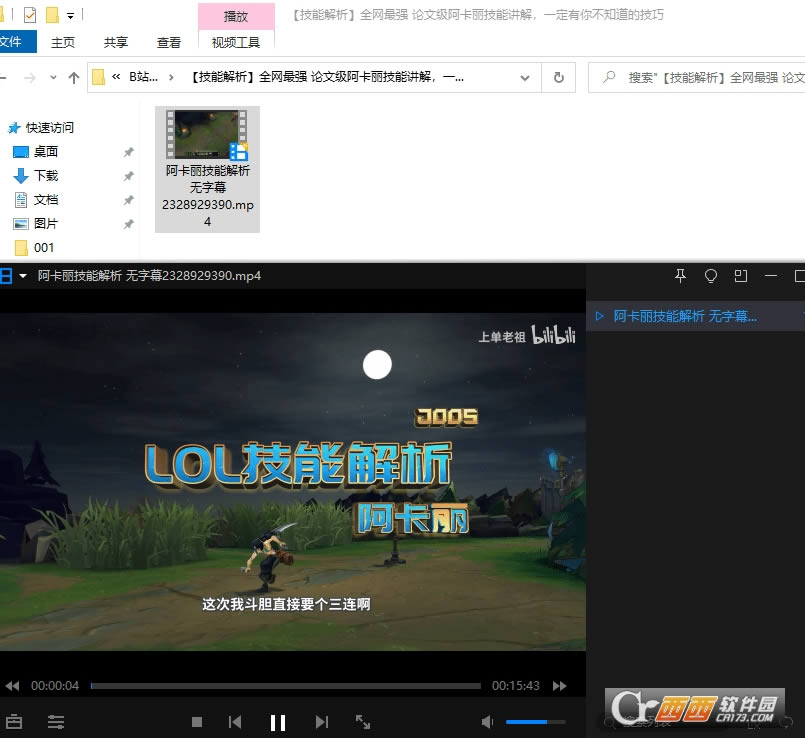Click the new folder icon in title bar

click(52, 15)
